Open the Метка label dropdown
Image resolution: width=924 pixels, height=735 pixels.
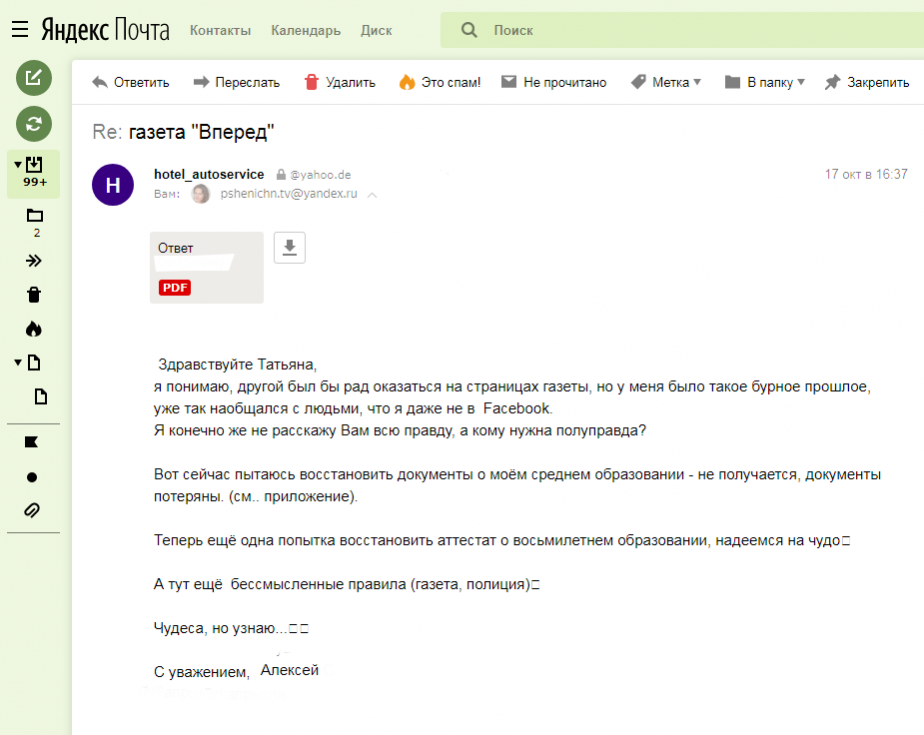(x=666, y=83)
